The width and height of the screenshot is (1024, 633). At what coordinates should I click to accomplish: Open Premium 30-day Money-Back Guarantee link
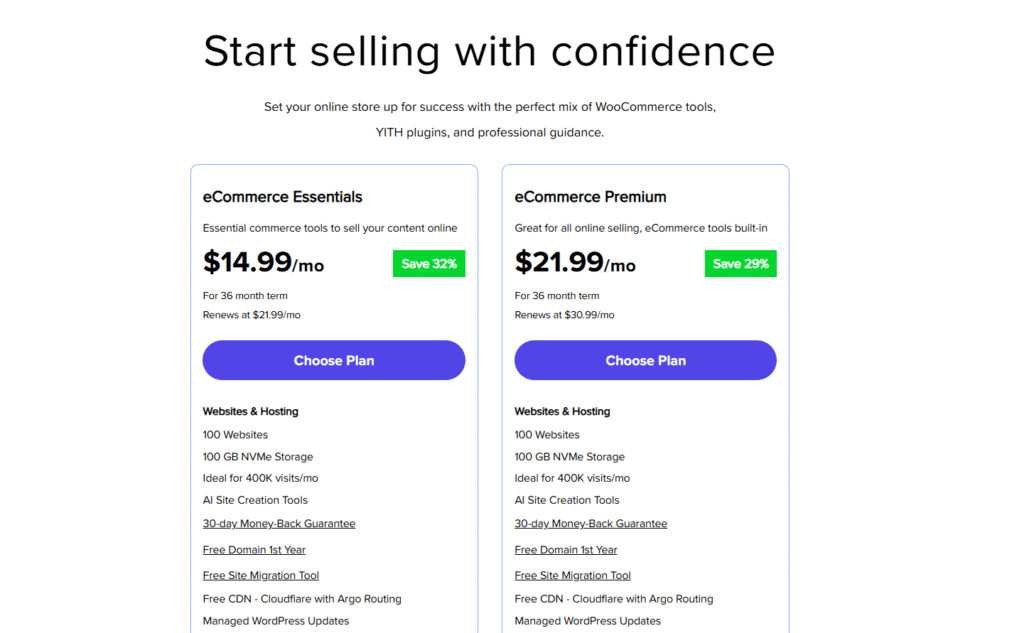tap(591, 524)
